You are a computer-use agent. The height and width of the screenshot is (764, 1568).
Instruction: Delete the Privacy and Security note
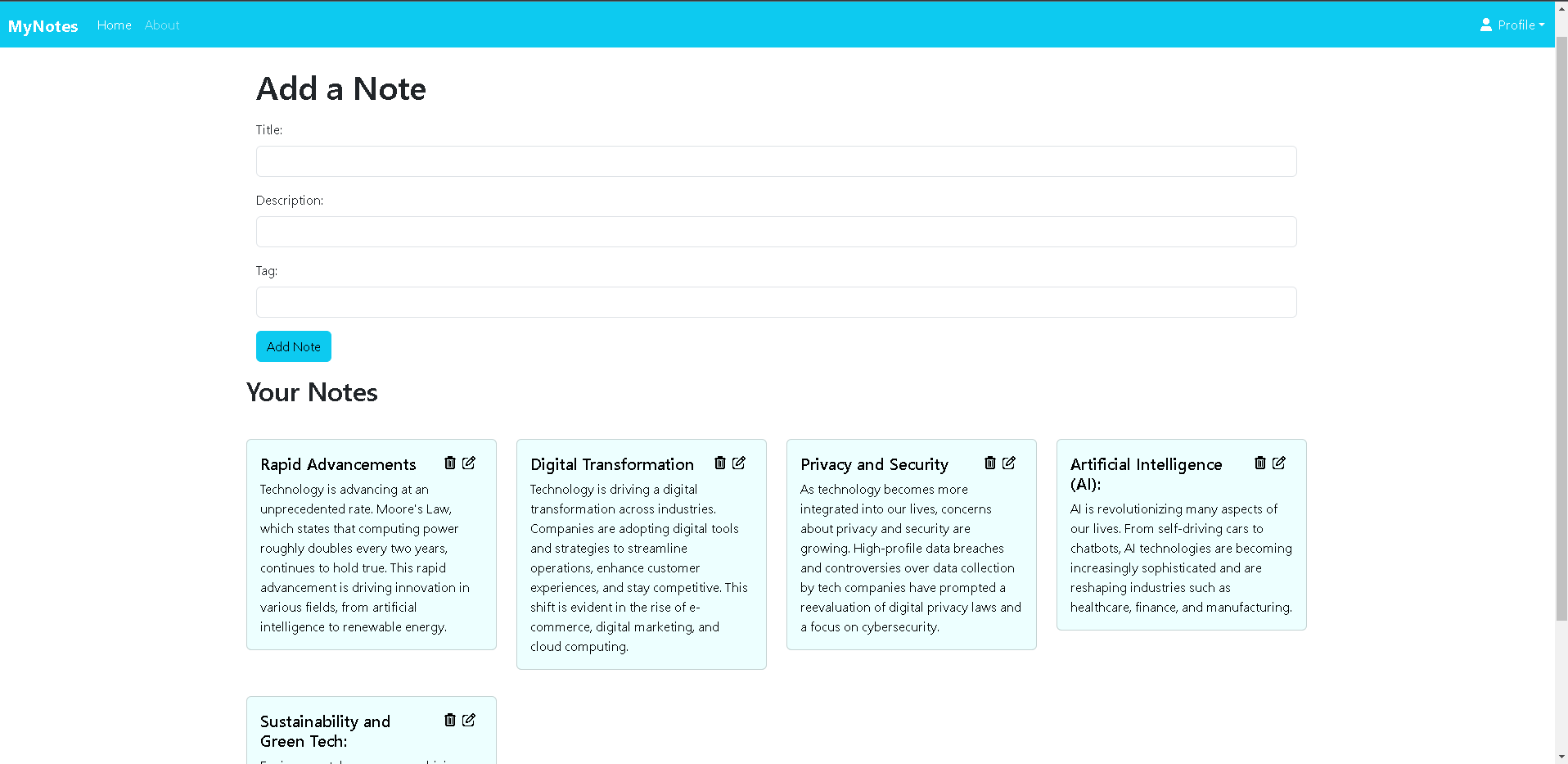989,463
